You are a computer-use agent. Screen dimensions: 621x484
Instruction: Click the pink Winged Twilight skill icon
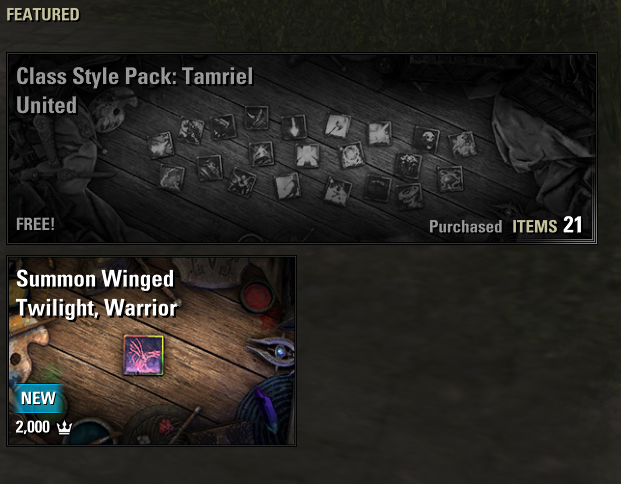coord(143,355)
